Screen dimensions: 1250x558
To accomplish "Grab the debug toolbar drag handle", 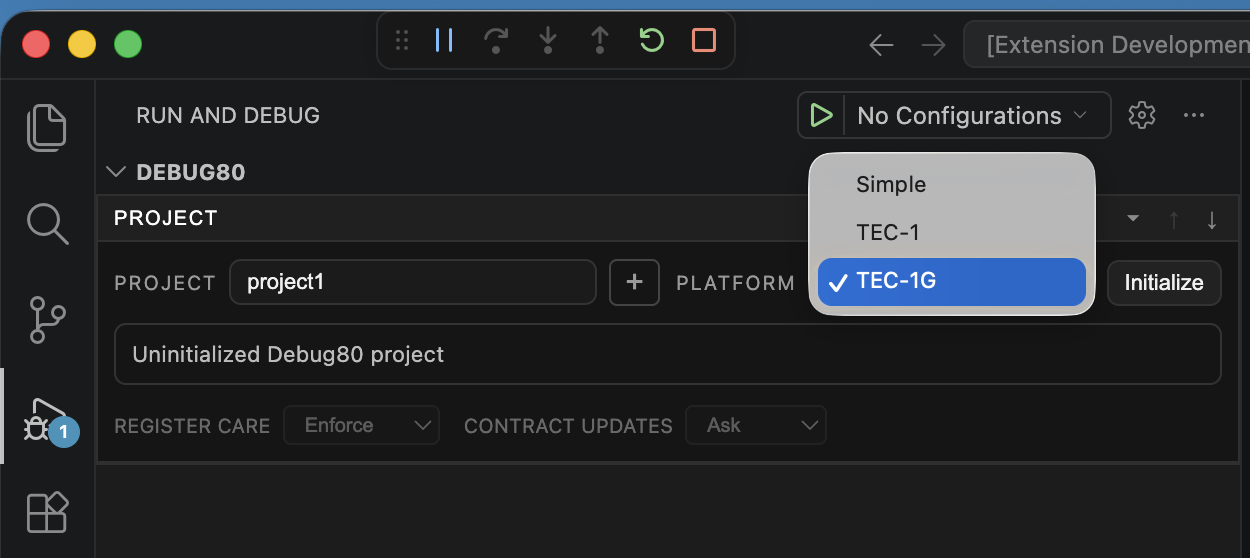I will coord(402,40).
